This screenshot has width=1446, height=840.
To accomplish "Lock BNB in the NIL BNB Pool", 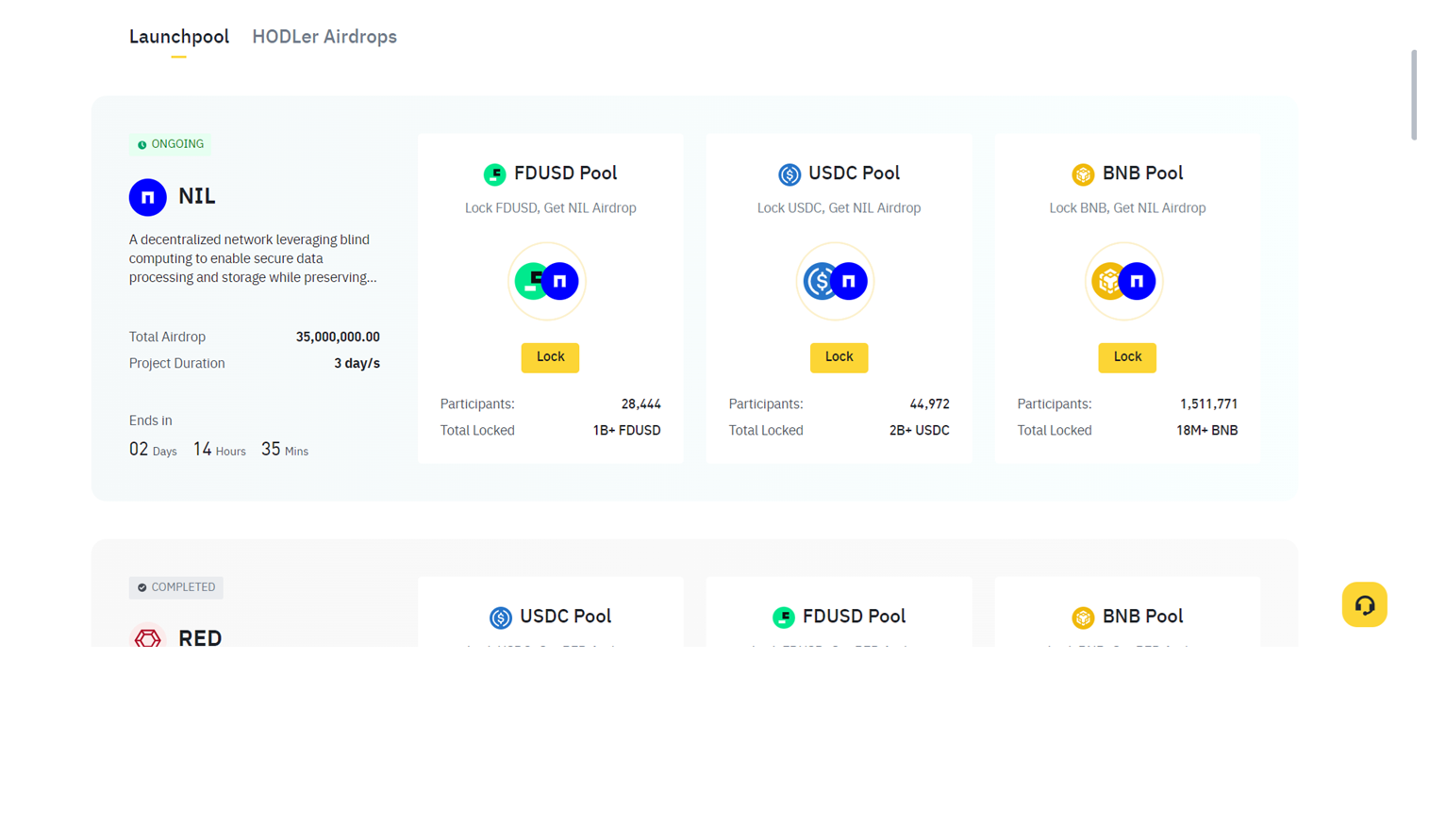I will [x=1127, y=357].
